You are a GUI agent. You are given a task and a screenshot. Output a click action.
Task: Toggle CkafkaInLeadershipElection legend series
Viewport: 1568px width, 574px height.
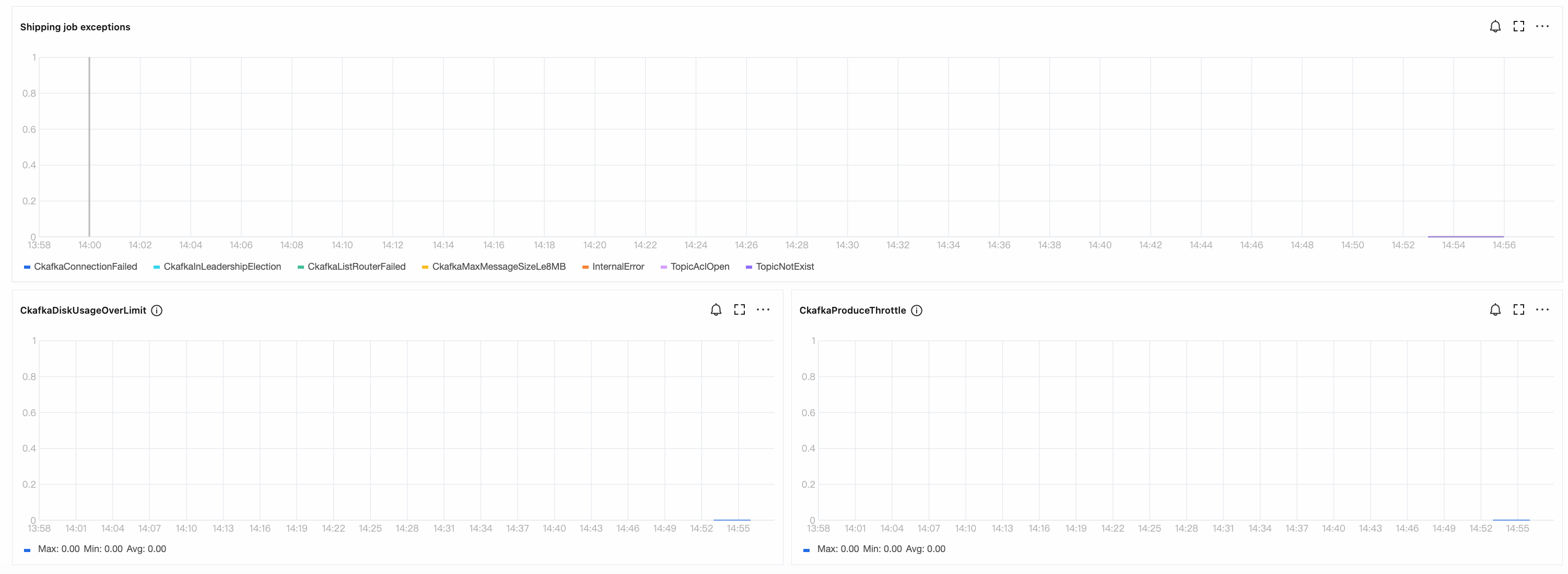(222, 266)
